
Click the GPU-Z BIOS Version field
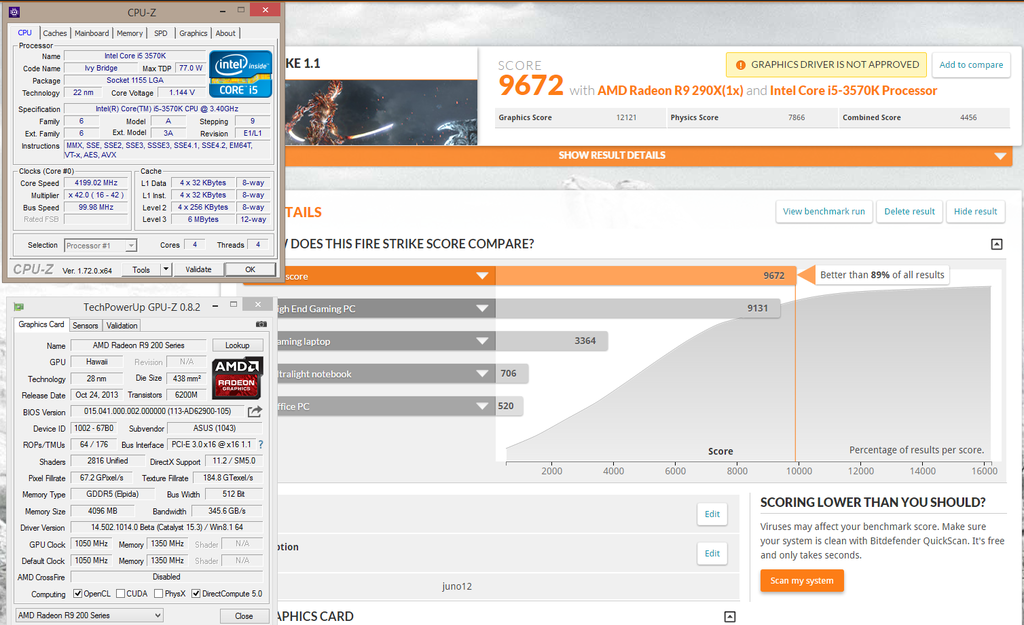(x=157, y=411)
